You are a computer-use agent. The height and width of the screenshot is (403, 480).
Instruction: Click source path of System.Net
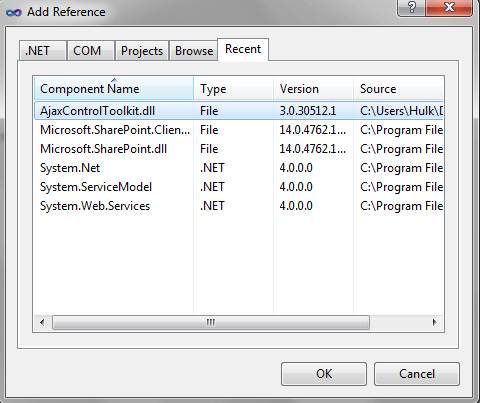click(x=401, y=168)
